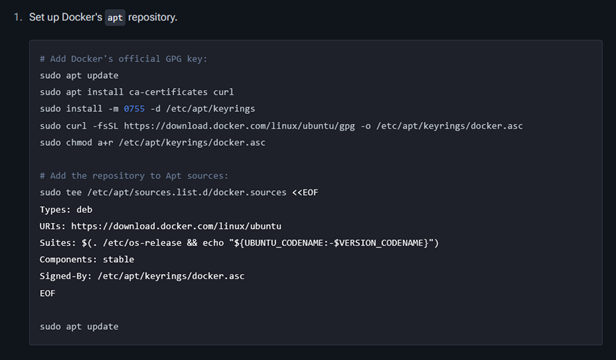Click the first 'sudo apt update' line under GPG comment
The width and height of the screenshot is (616, 360).
coord(79,75)
